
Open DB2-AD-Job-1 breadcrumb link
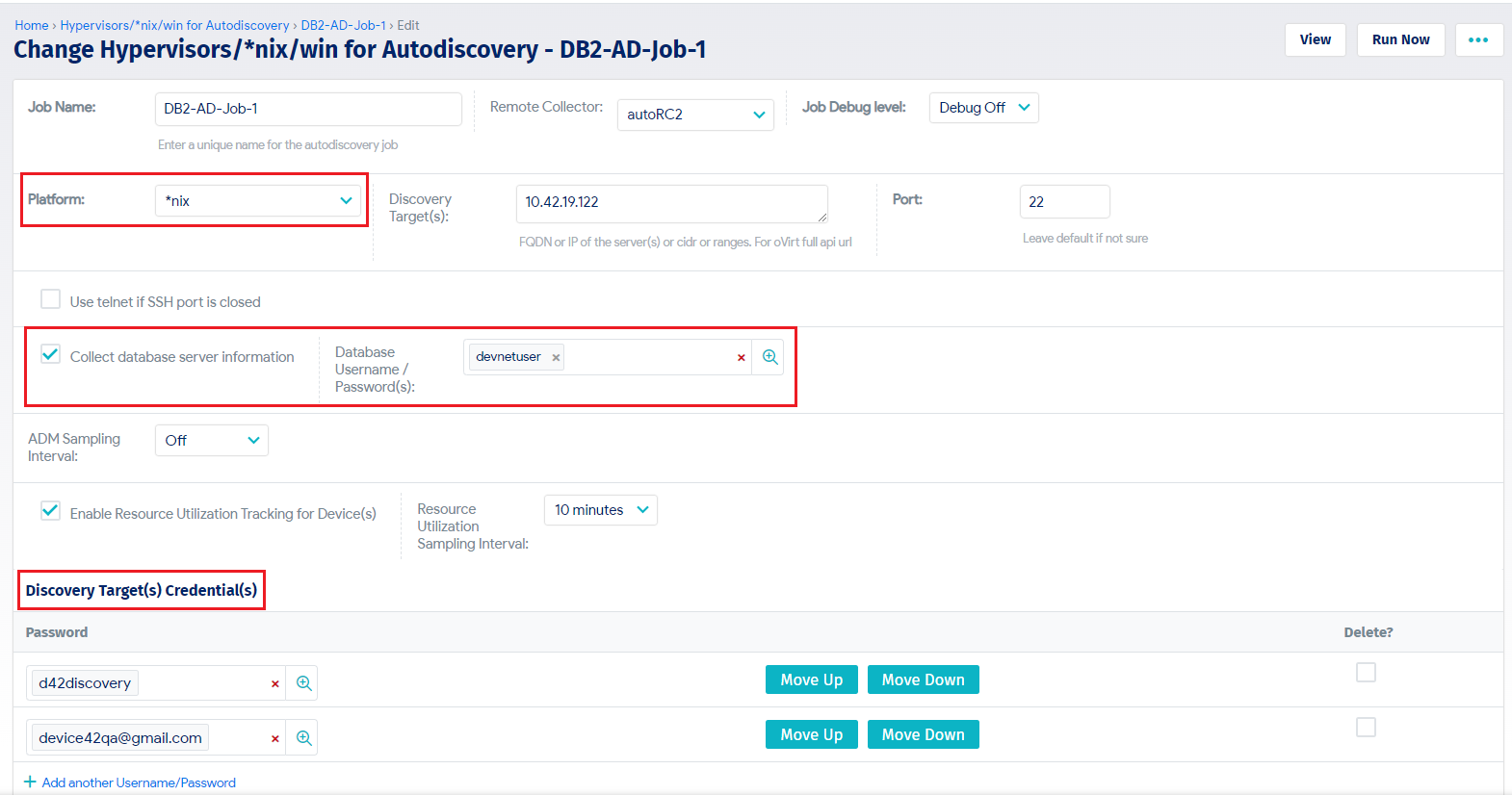pos(343,25)
